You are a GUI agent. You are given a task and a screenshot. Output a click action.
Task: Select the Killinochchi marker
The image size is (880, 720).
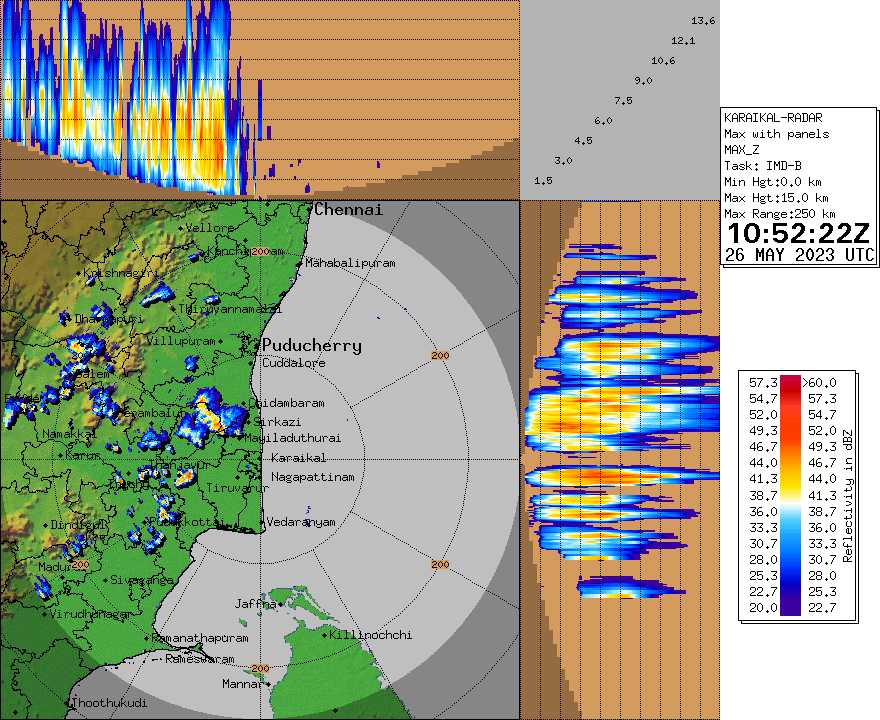coord(325,635)
